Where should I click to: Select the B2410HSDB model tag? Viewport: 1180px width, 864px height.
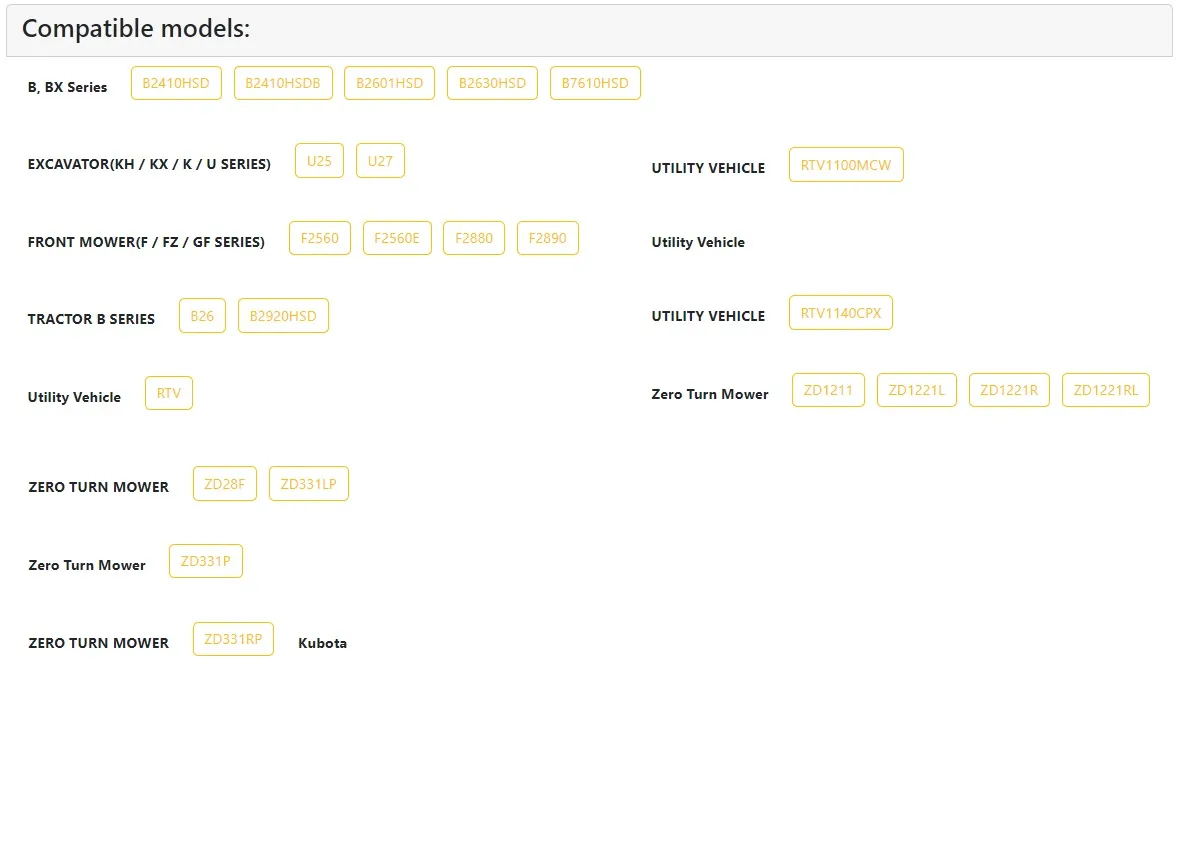(x=283, y=83)
